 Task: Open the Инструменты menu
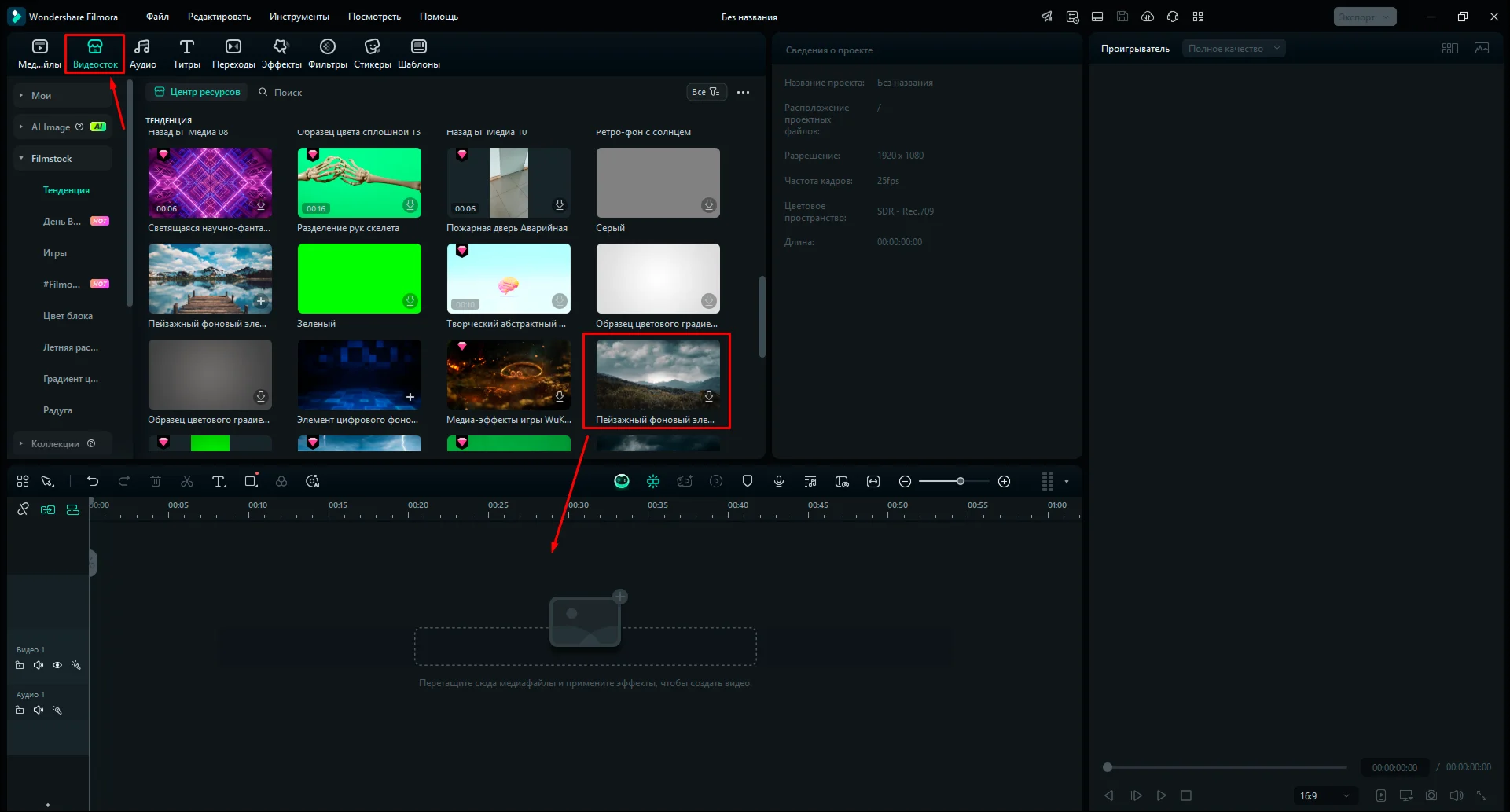(x=299, y=17)
